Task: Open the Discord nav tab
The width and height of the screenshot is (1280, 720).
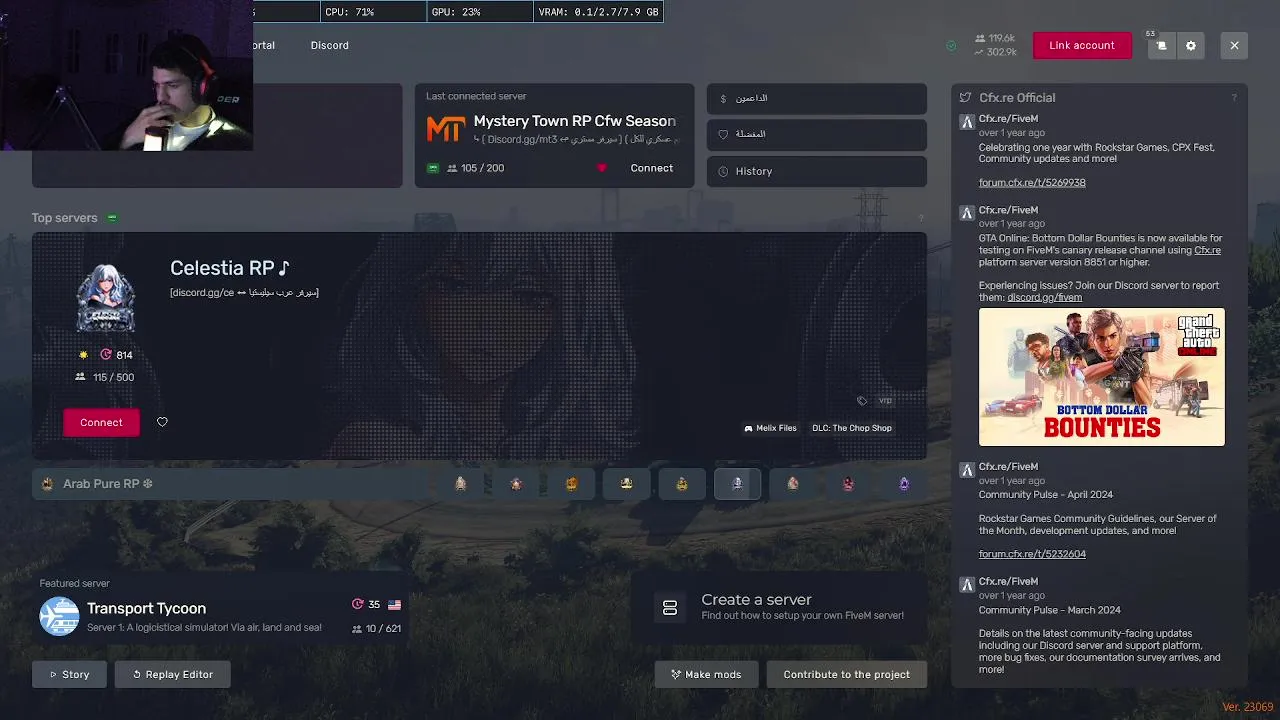Action: click(x=329, y=45)
